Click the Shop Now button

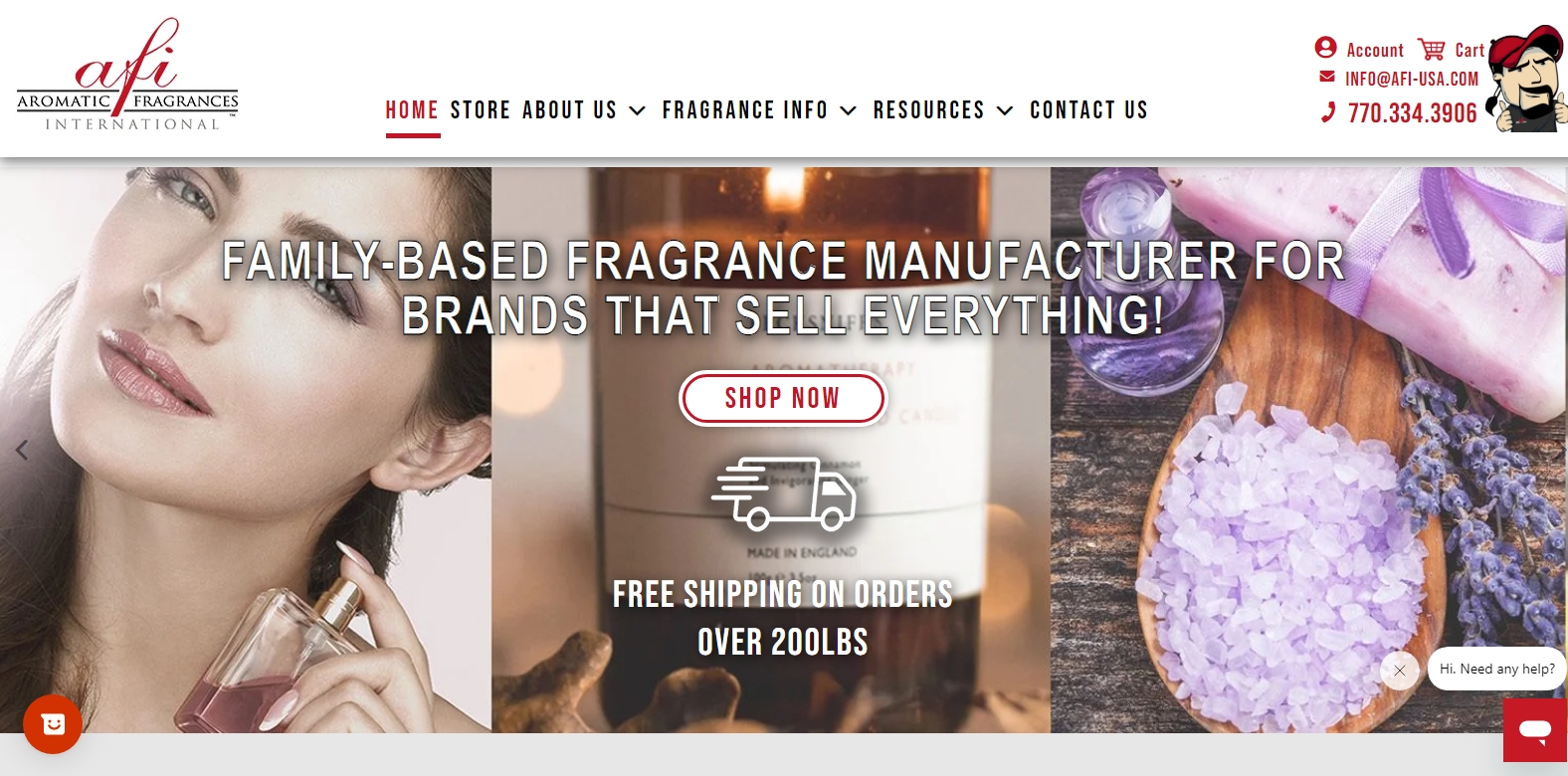(x=782, y=398)
